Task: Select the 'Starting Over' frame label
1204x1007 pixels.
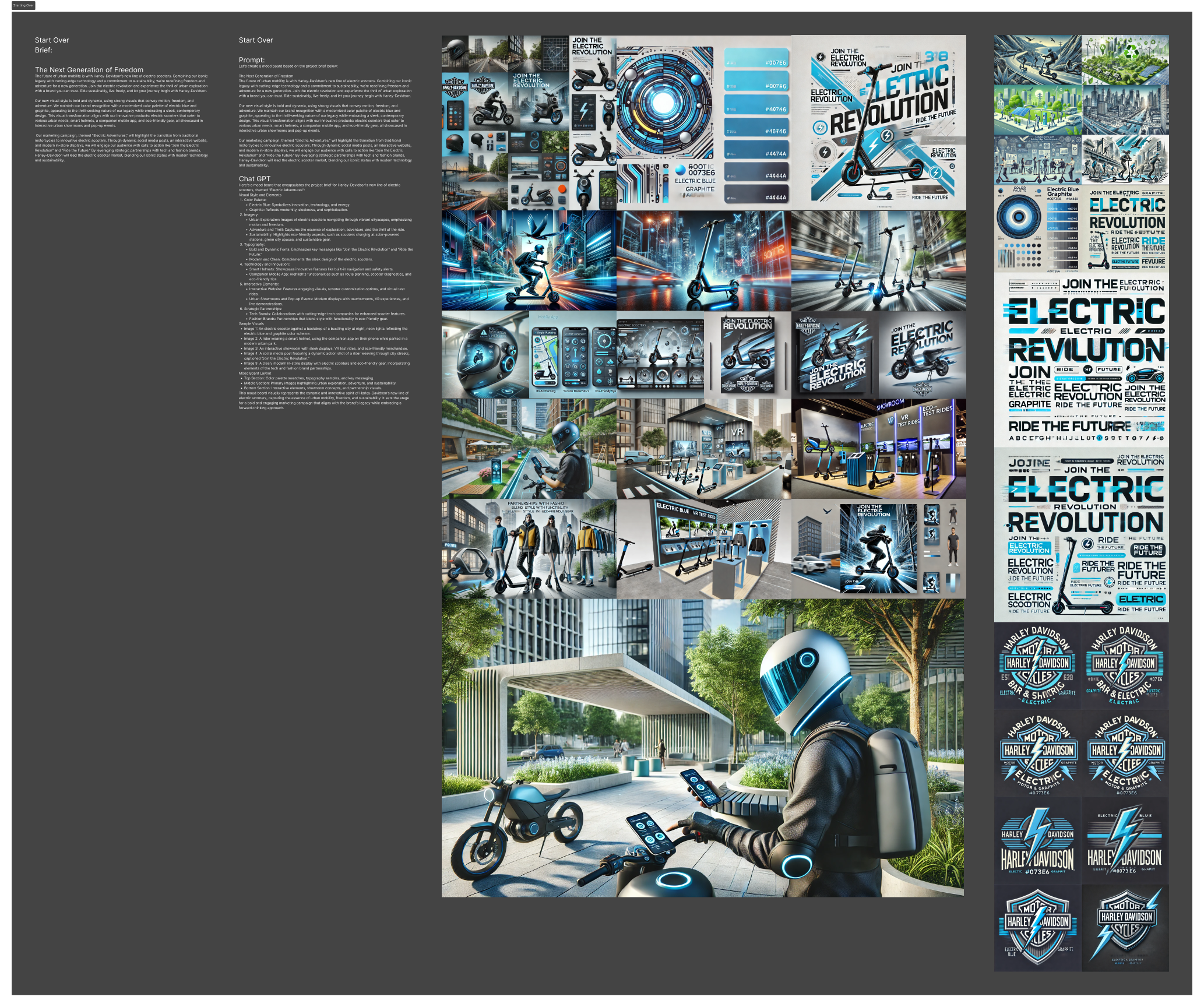Action: point(23,5)
